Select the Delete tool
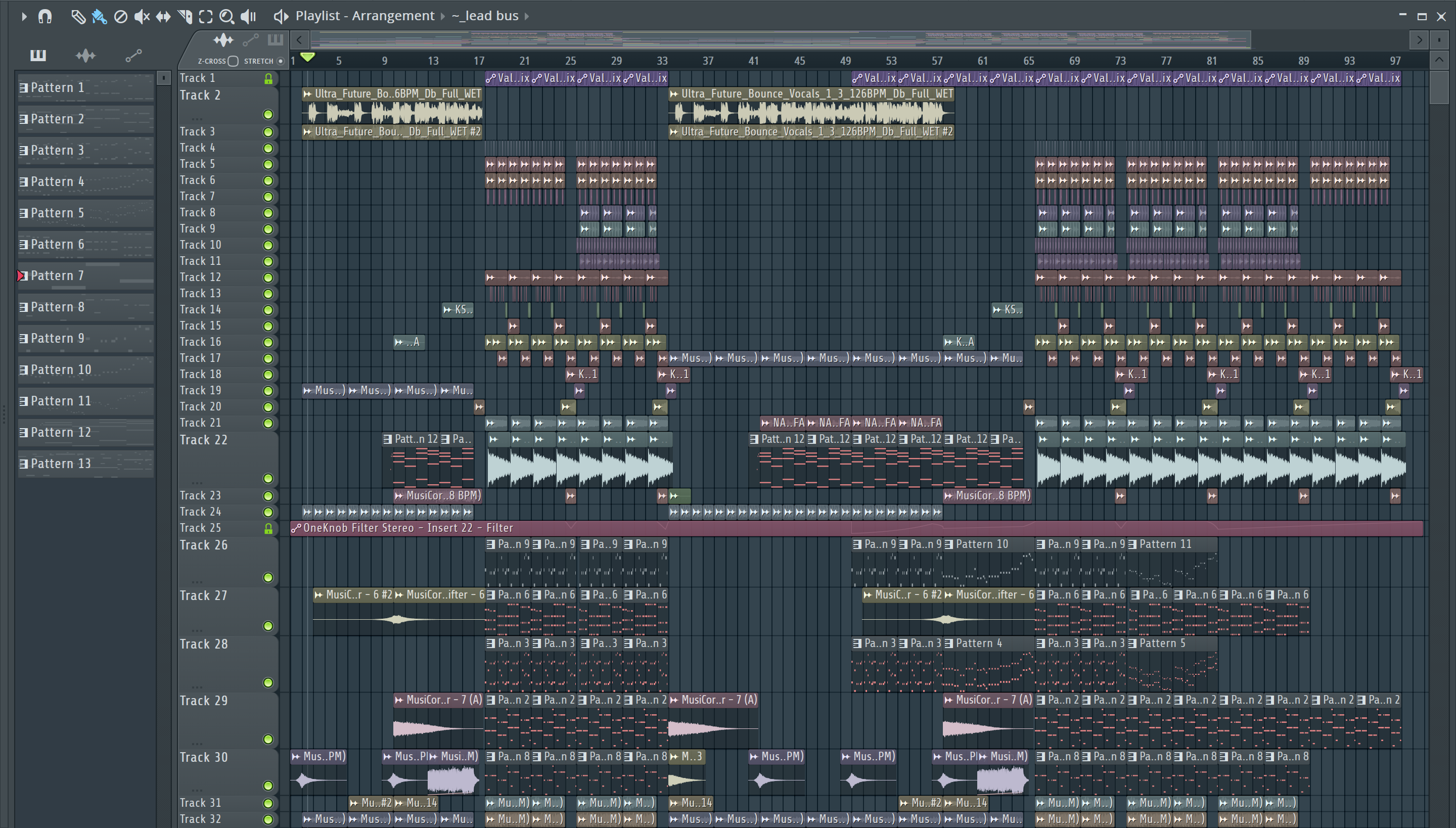The image size is (1456, 828). pyautogui.click(x=120, y=17)
